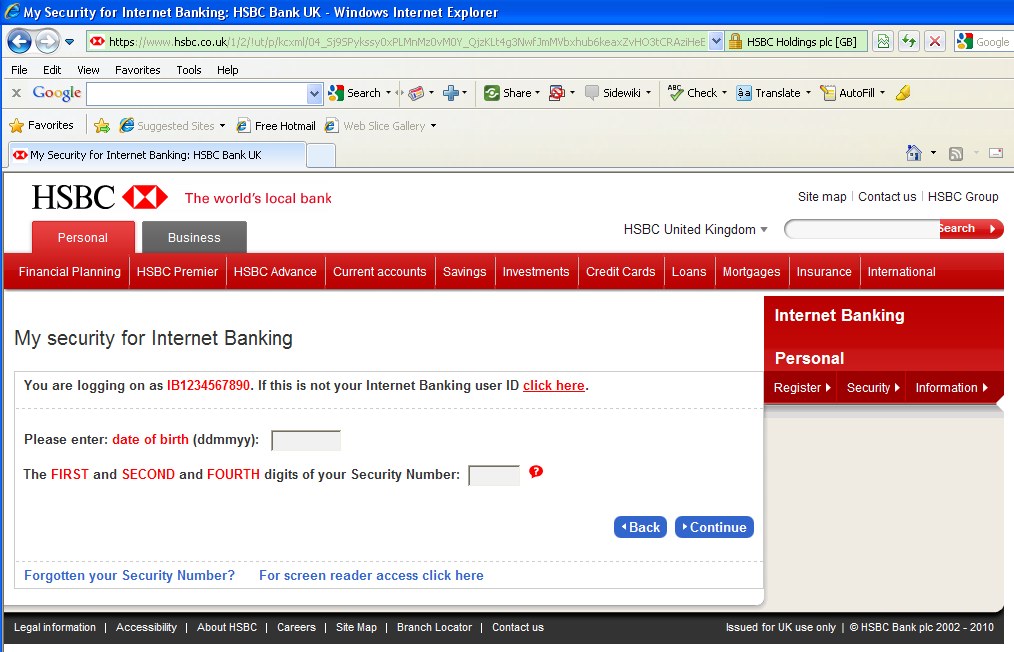1014x652 pixels.
Task: Select the My Security for Internet Banking tab
Action: pos(156,155)
